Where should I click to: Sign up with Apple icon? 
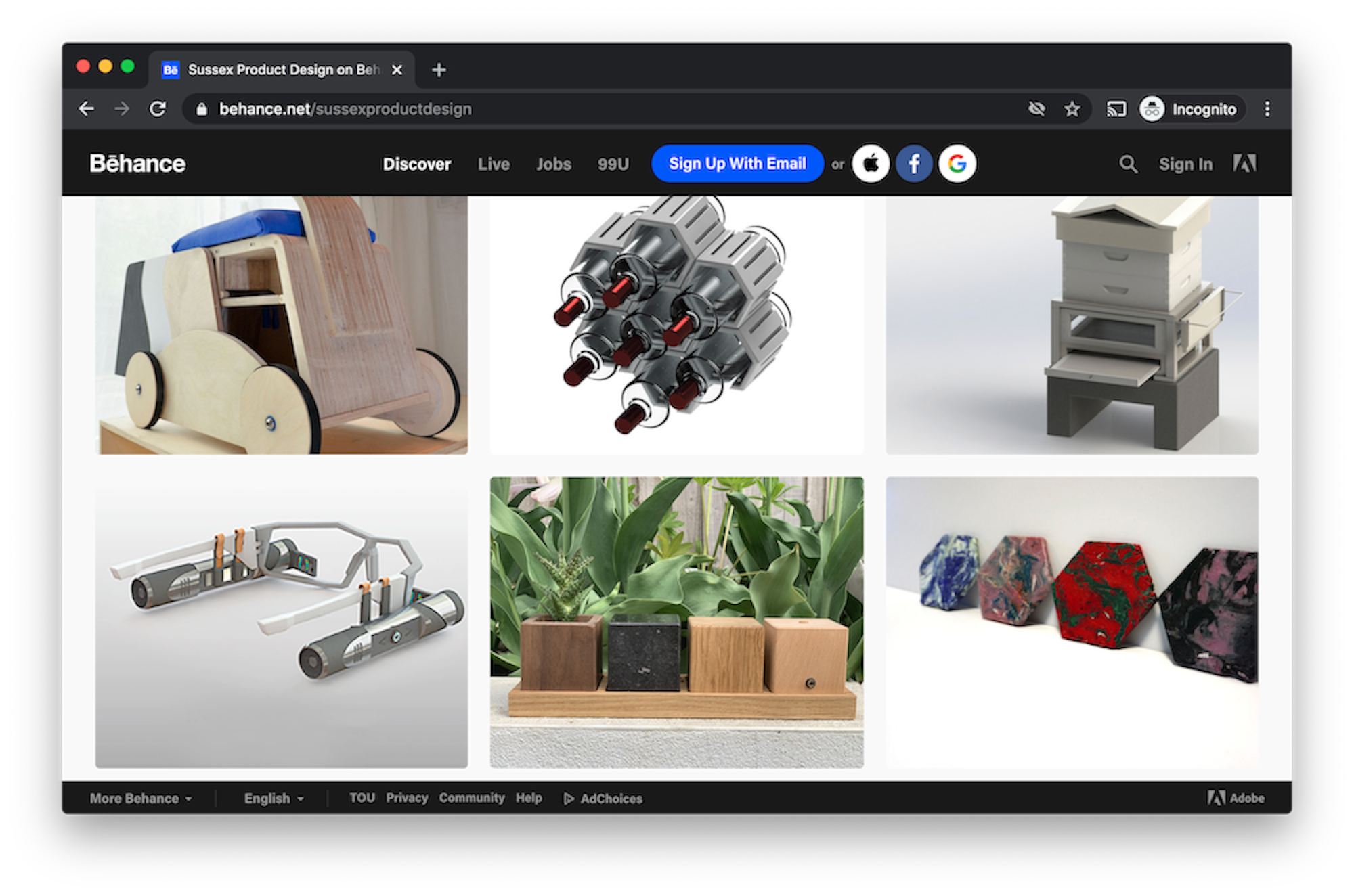pos(871,164)
